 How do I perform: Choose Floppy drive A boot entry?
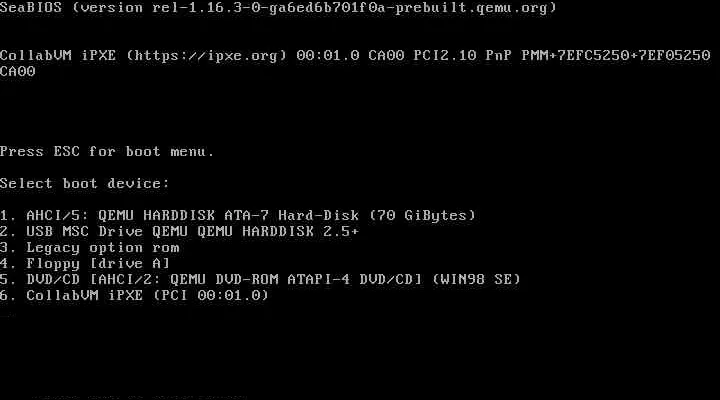pos(85,264)
